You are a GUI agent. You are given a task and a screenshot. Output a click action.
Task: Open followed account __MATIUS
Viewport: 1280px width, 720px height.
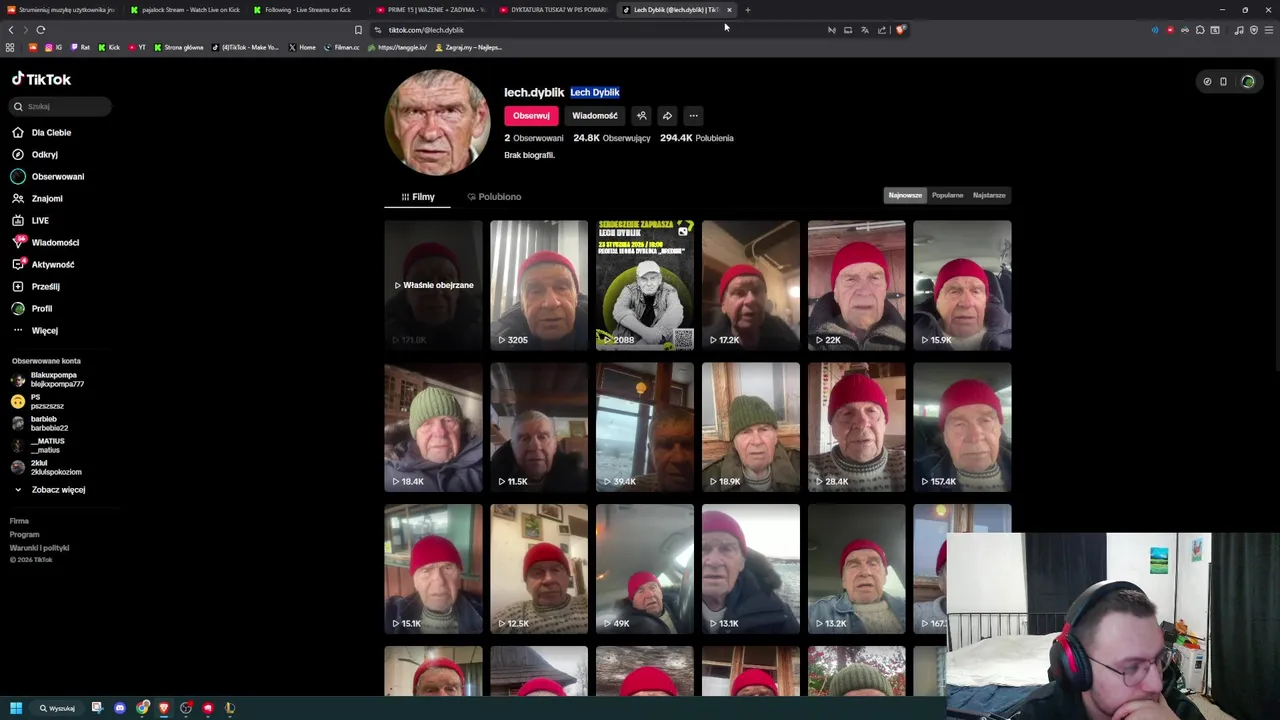point(38,445)
